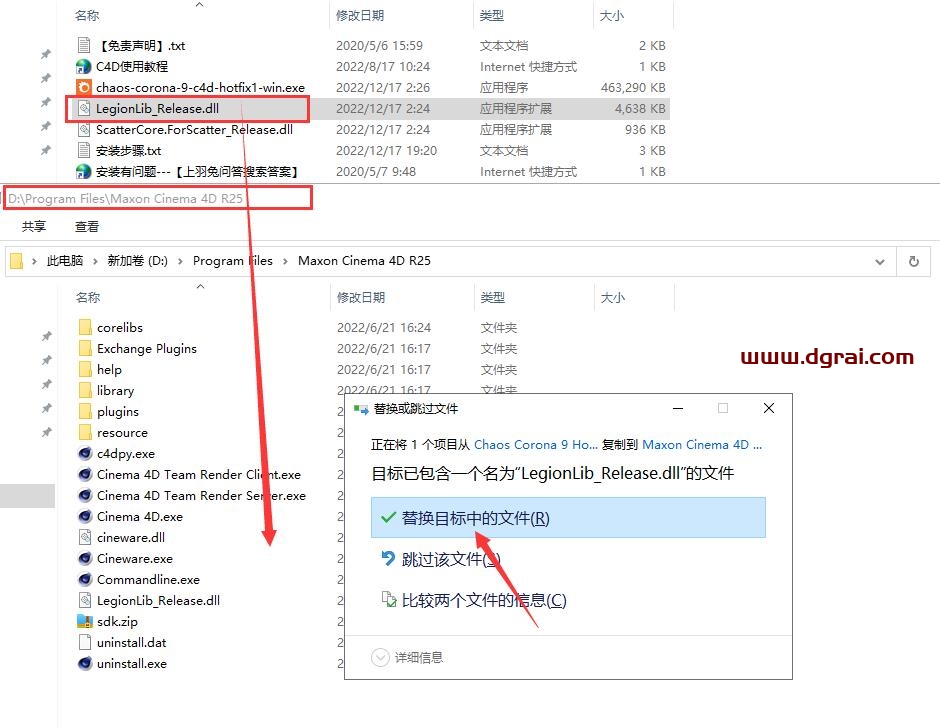This screenshot has width=940, height=728.
Task: Select the 安装步骤.txt text file icon
Action: click(85, 151)
